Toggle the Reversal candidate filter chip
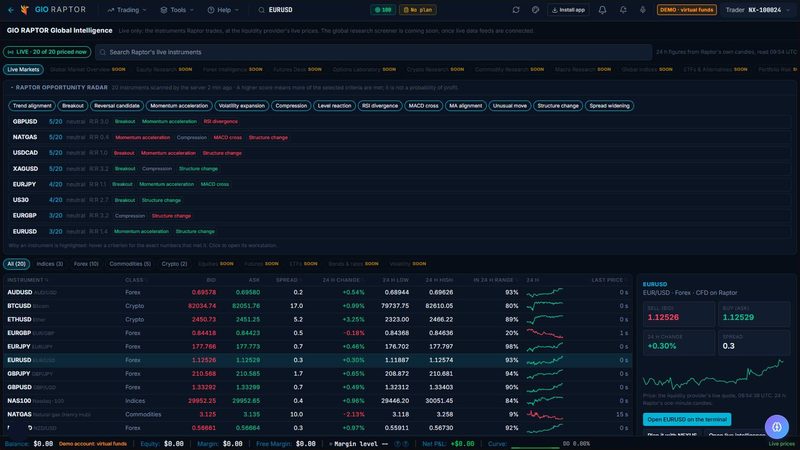This screenshot has height=450, width=800. pyautogui.click(x=117, y=106)
